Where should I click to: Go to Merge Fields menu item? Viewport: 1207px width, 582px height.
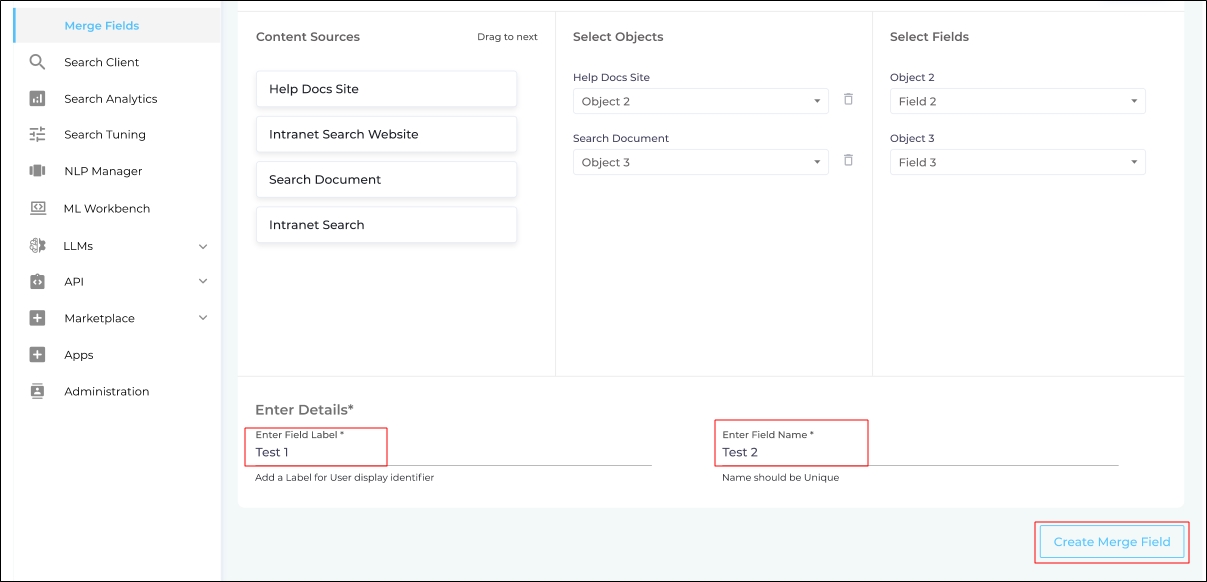(x=102, y=26)
